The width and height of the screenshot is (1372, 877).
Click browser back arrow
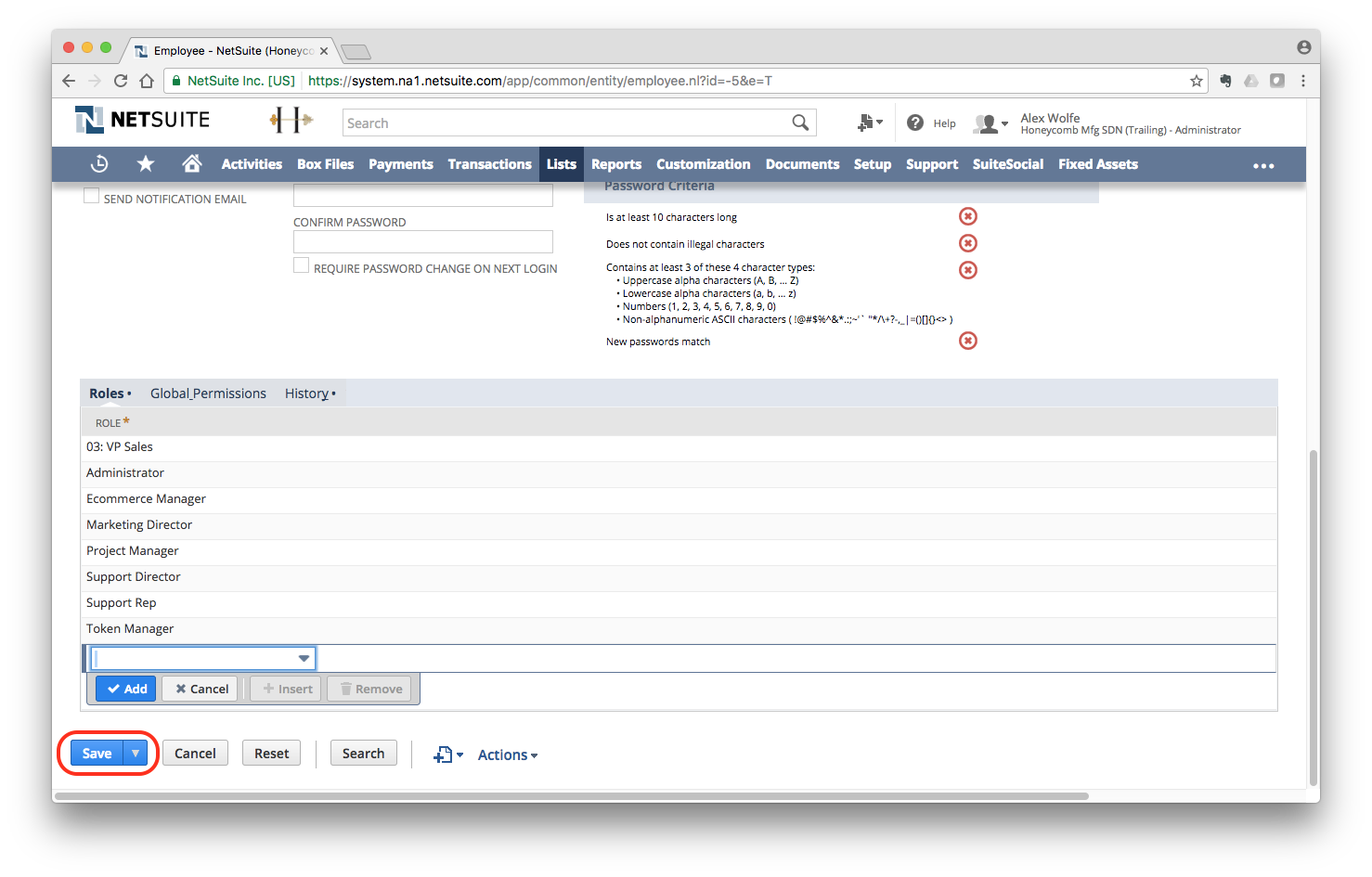click(x=69, y=81)
